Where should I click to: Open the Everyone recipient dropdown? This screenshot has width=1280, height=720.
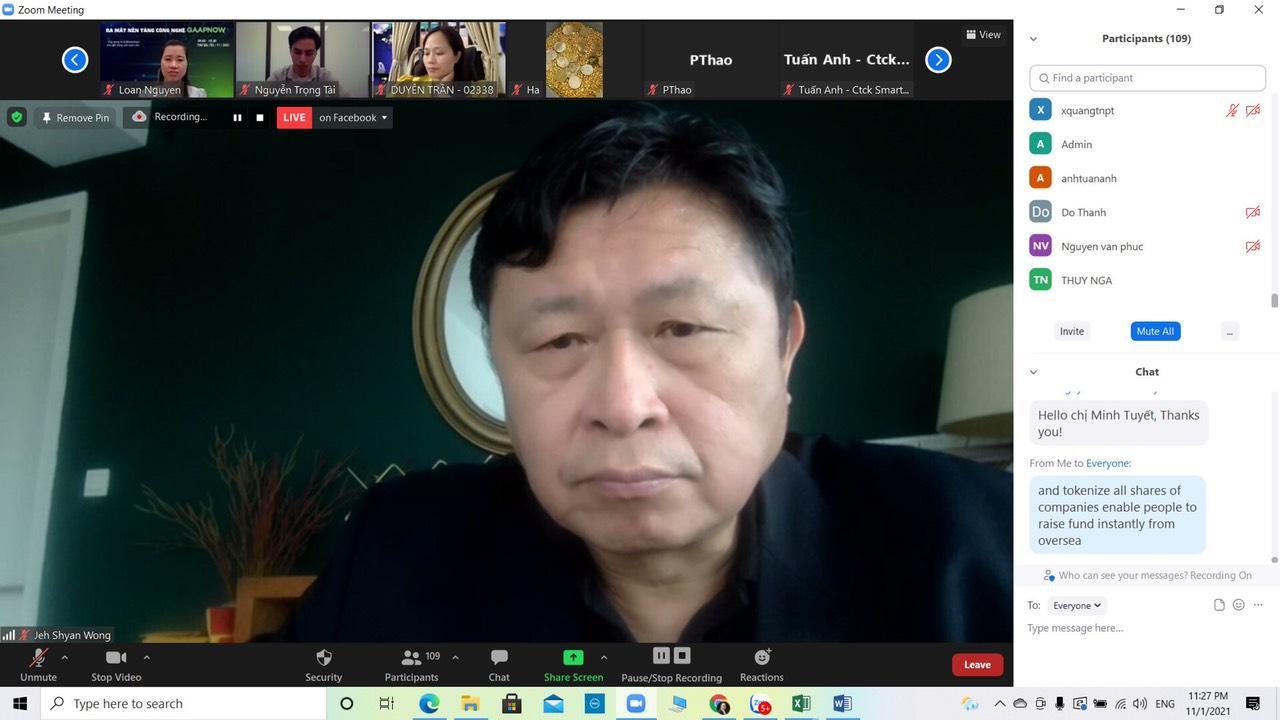click(1076, 605)
